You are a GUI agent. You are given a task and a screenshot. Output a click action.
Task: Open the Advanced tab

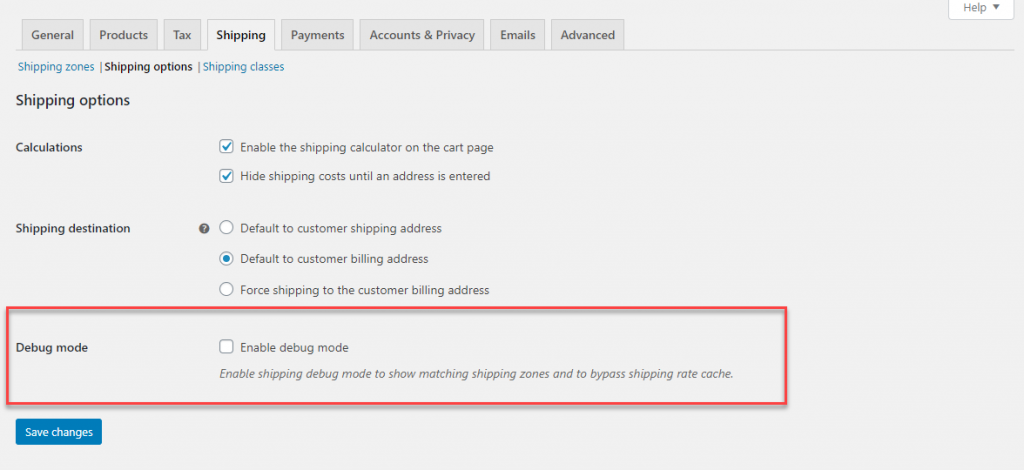587,35
